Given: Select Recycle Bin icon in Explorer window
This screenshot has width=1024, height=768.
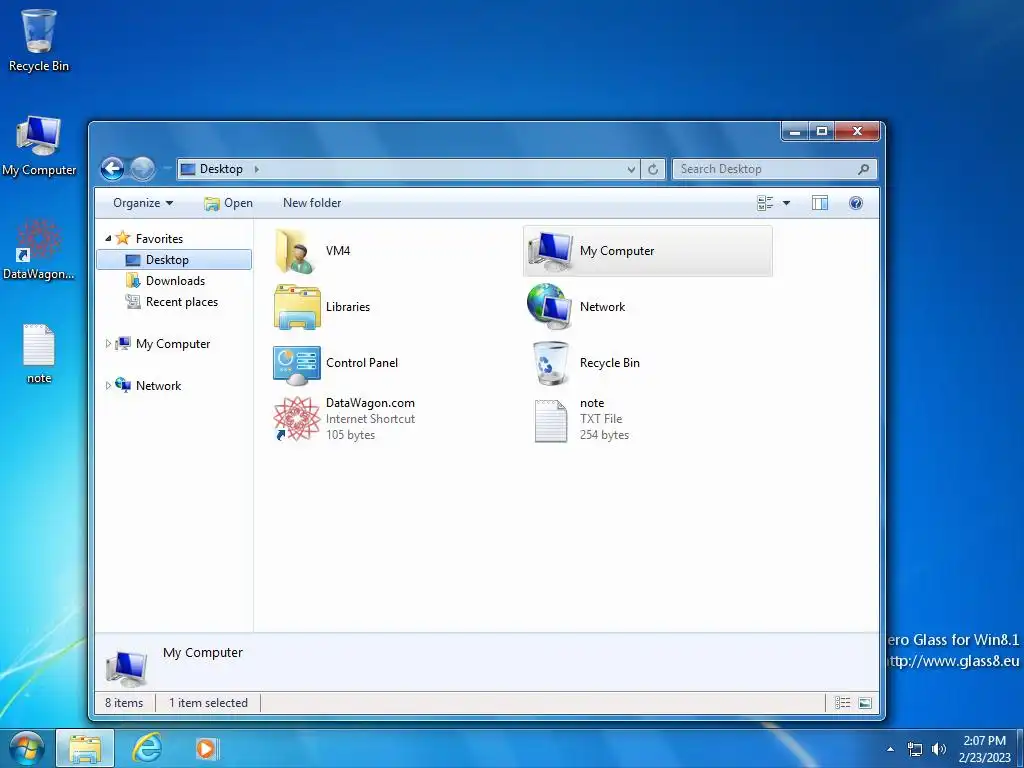Looking at the screenshot, I should pyautogui.click(x=550, y=363).
